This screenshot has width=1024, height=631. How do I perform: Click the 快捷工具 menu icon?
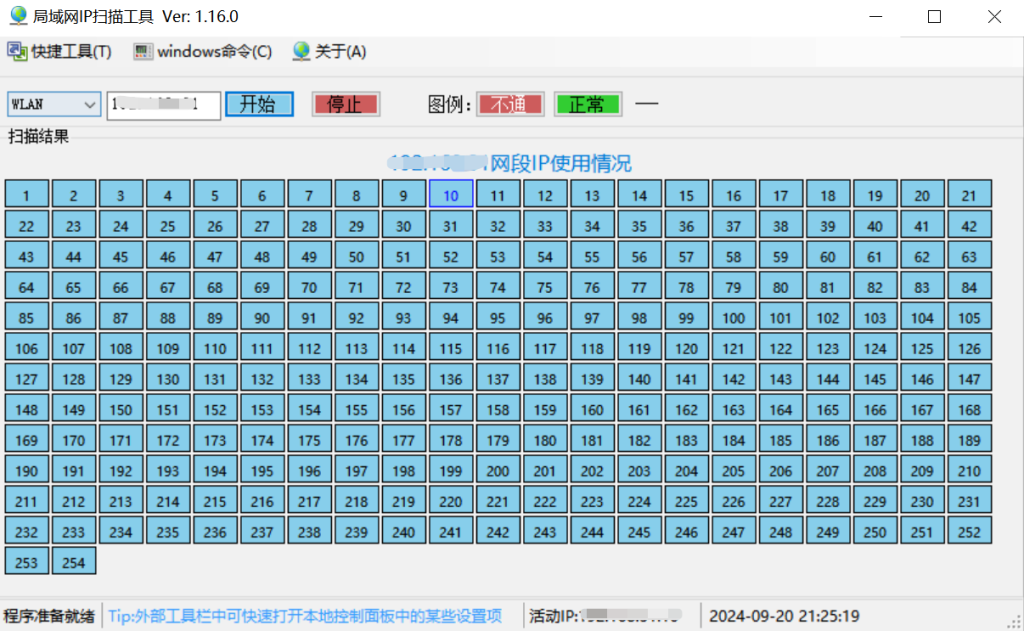pos(17,52)
